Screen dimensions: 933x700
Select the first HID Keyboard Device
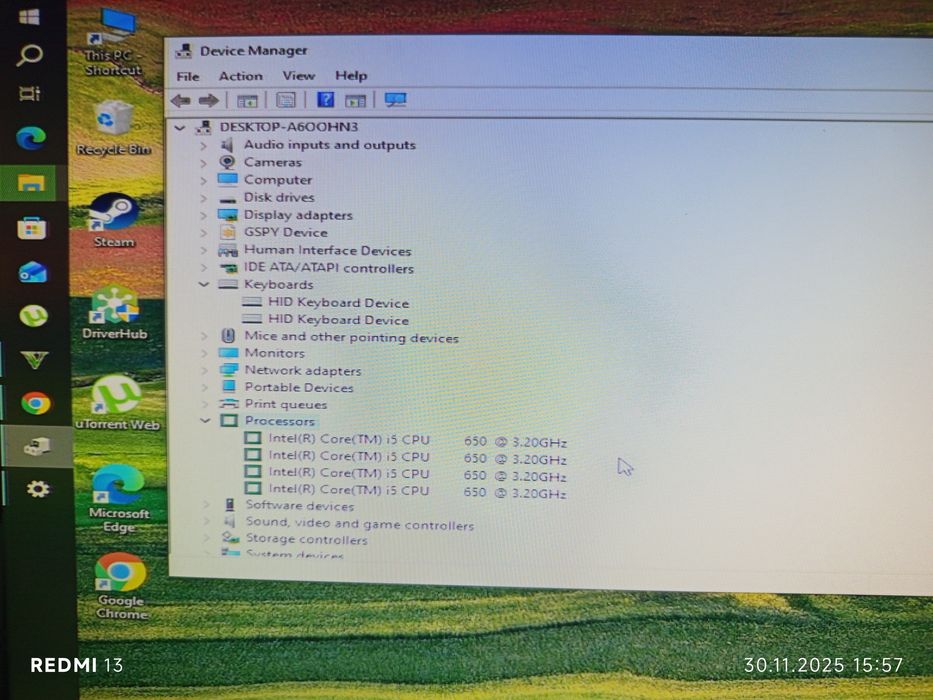click(339, 303)
